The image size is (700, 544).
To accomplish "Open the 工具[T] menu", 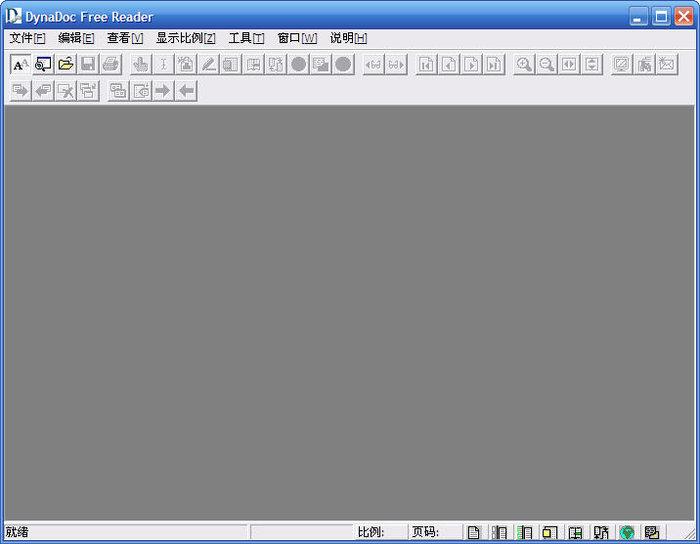I will (246, 38).
